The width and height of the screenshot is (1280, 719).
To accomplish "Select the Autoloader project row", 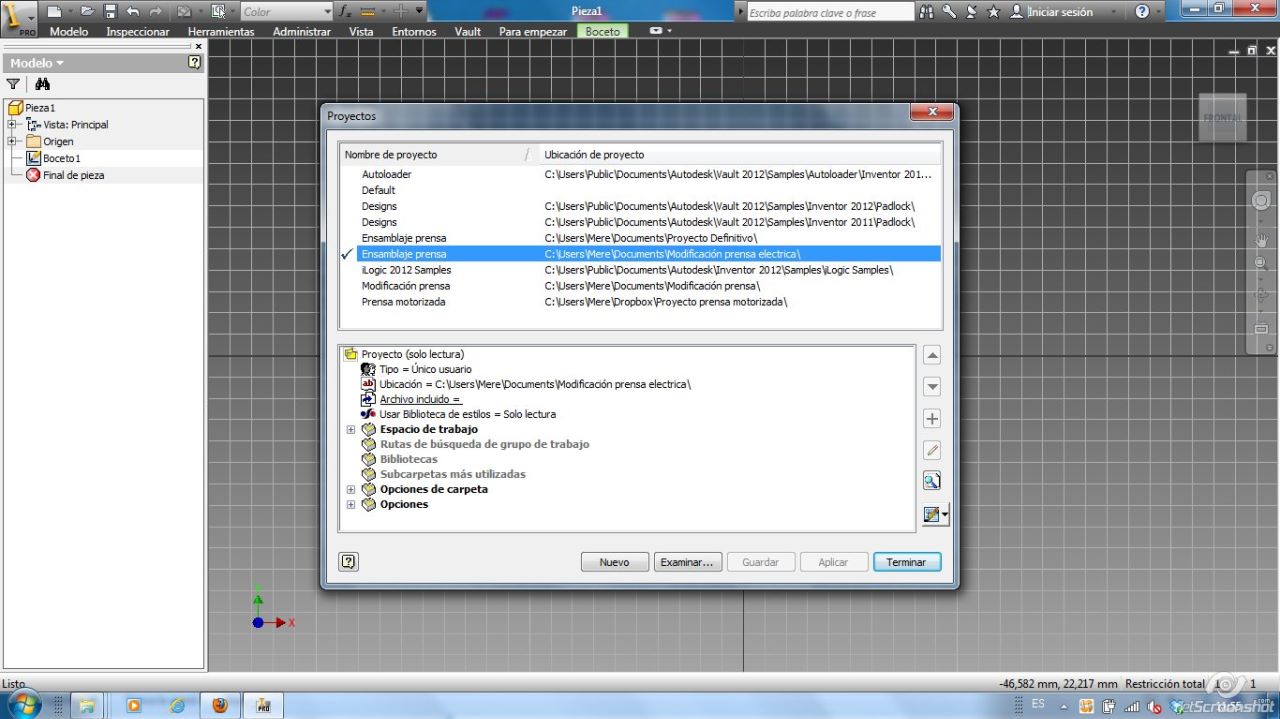I will (x=640, y=174).
